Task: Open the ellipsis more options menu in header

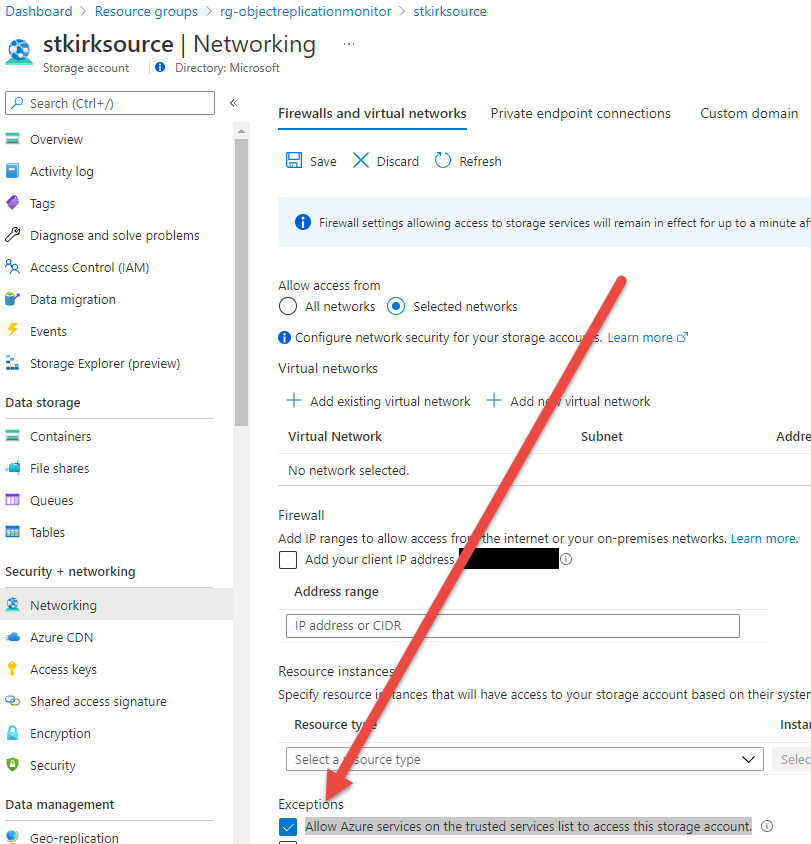Action: coord(349,44)
